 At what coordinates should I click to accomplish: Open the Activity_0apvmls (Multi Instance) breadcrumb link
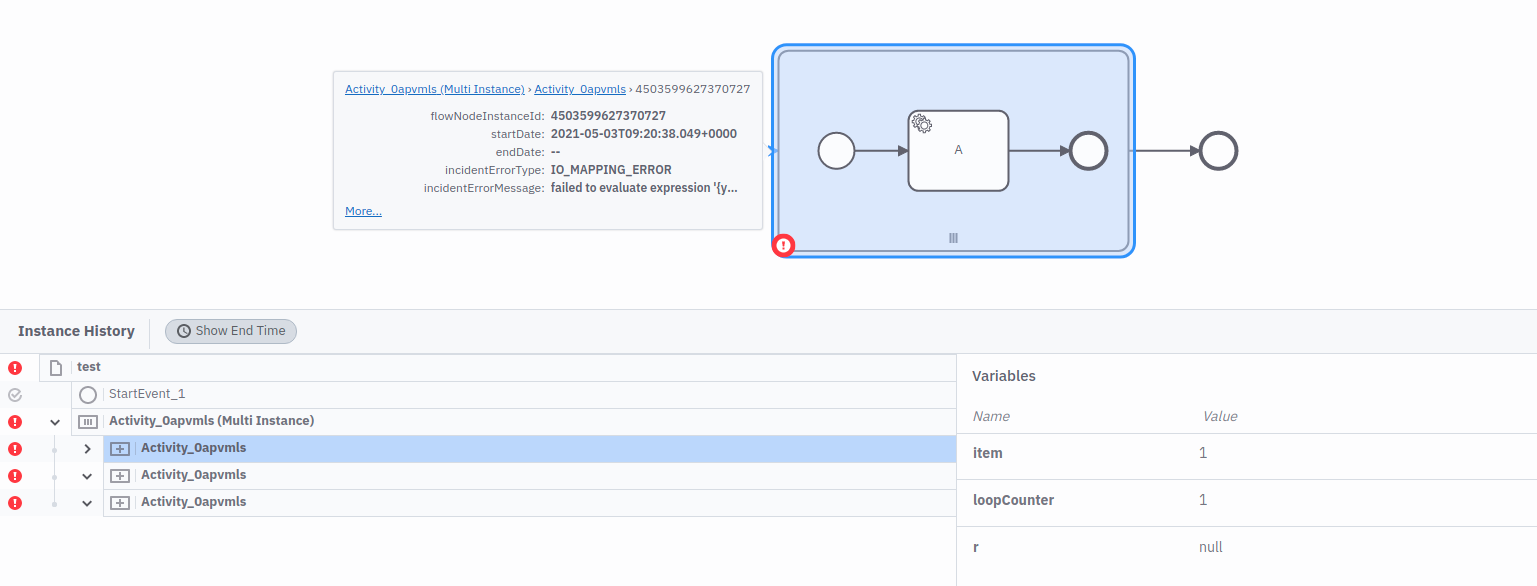point(434,89)
